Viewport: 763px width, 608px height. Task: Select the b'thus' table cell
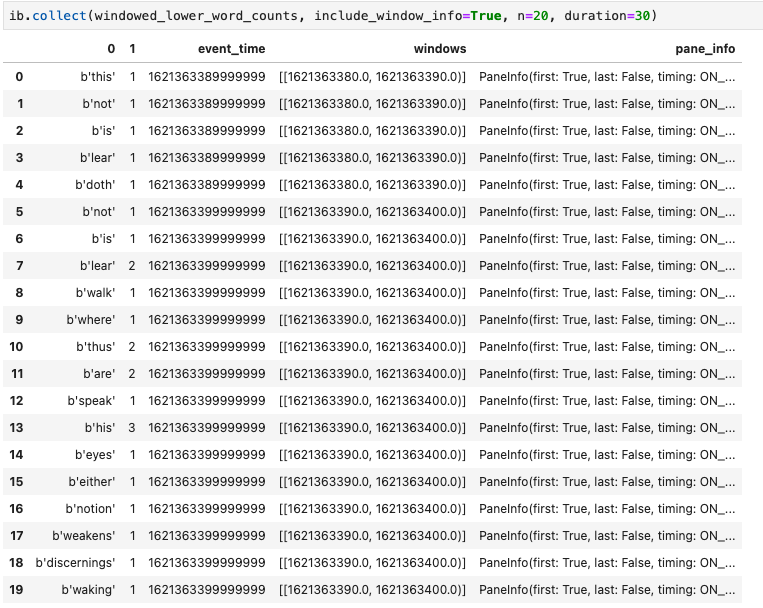pos(94,346)
